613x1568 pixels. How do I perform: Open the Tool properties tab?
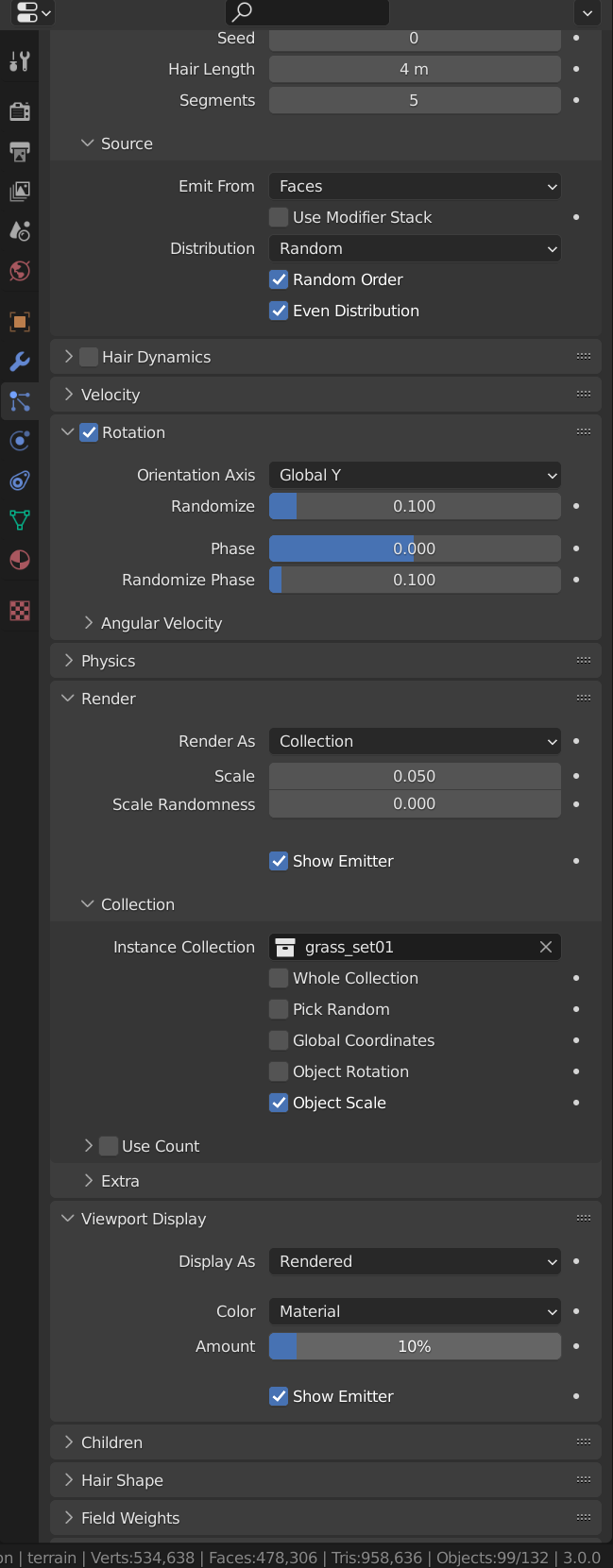[x=20, y=62]
